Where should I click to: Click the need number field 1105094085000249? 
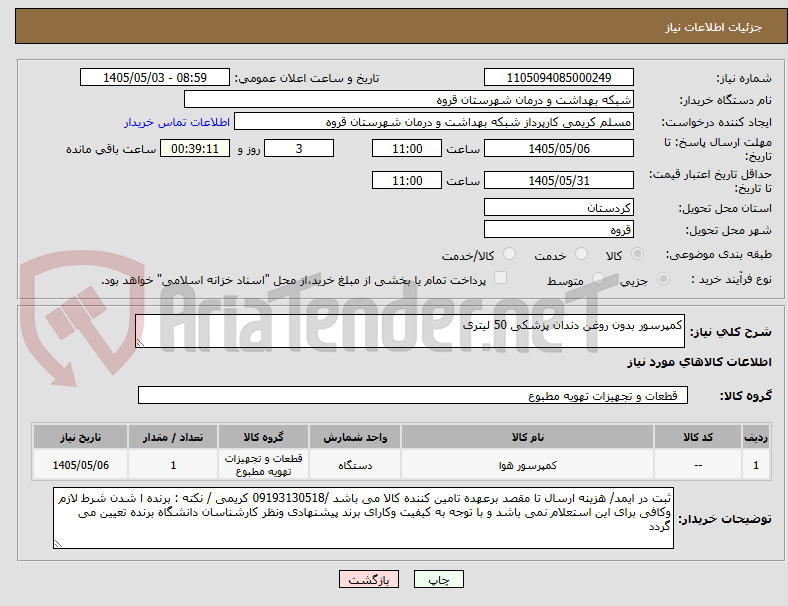point(558,77)
